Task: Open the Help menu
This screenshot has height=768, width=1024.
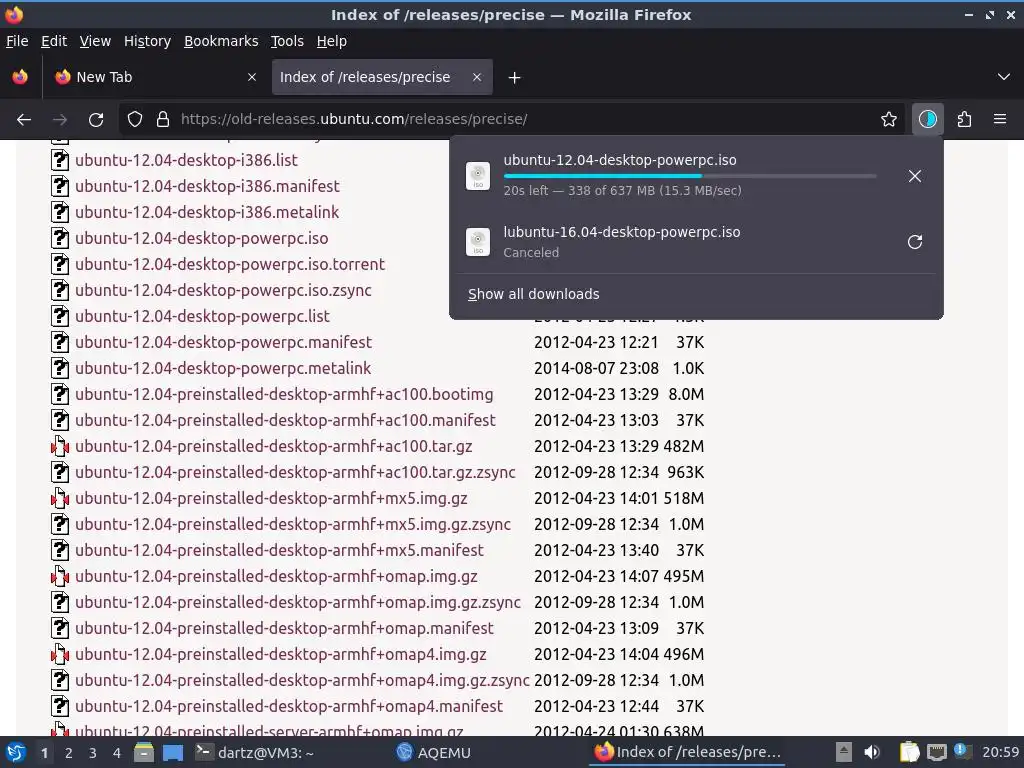Action: 332,41
